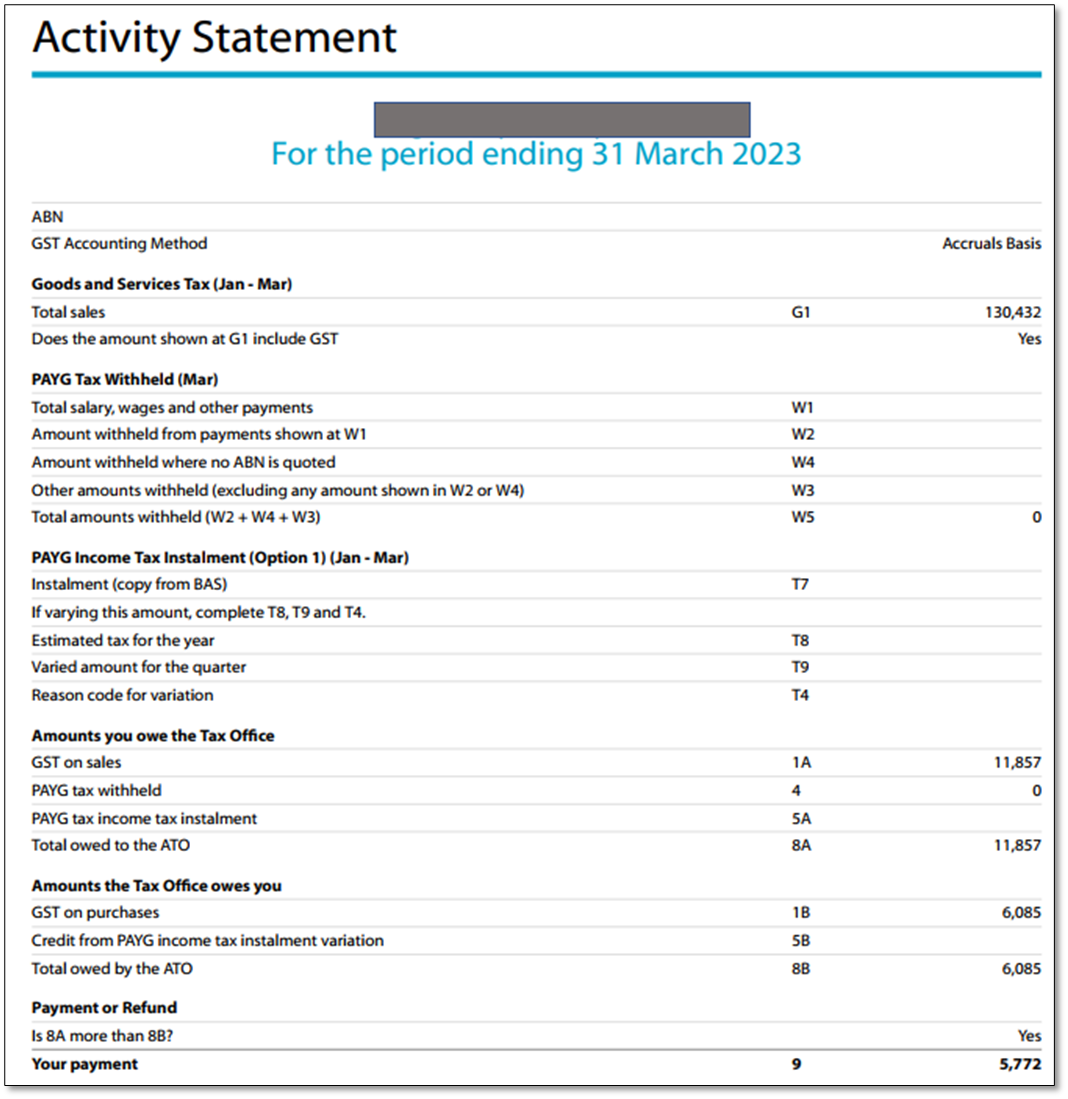Select the Accruals Basis value
The height and width of the screenshot is (1099, 1068).
991,243
